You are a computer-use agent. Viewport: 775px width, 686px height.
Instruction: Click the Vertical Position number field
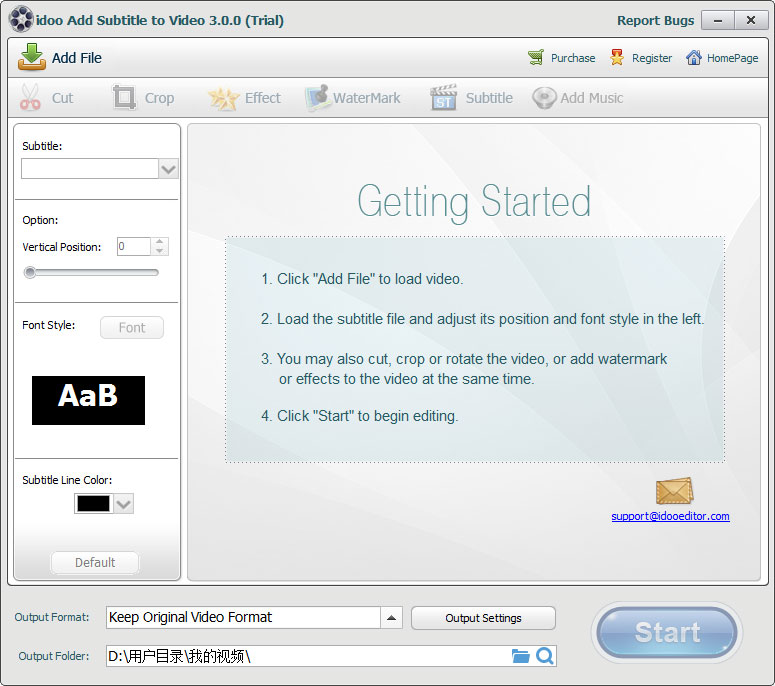click(x=134, y=246)
